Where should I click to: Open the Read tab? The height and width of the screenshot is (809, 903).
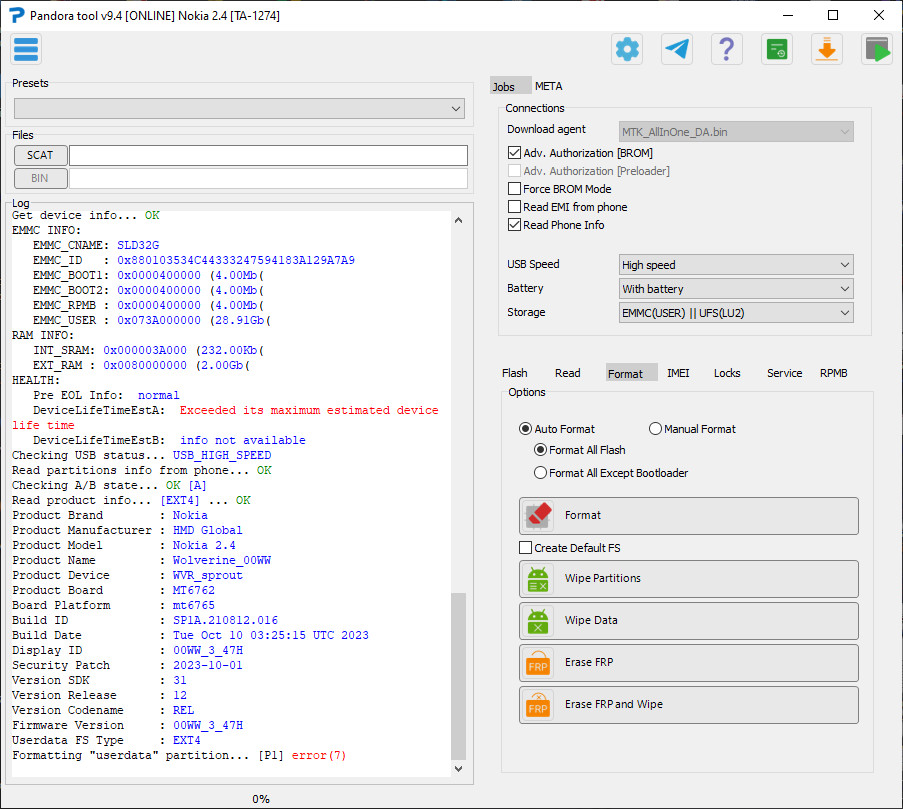tap(567, 373)
